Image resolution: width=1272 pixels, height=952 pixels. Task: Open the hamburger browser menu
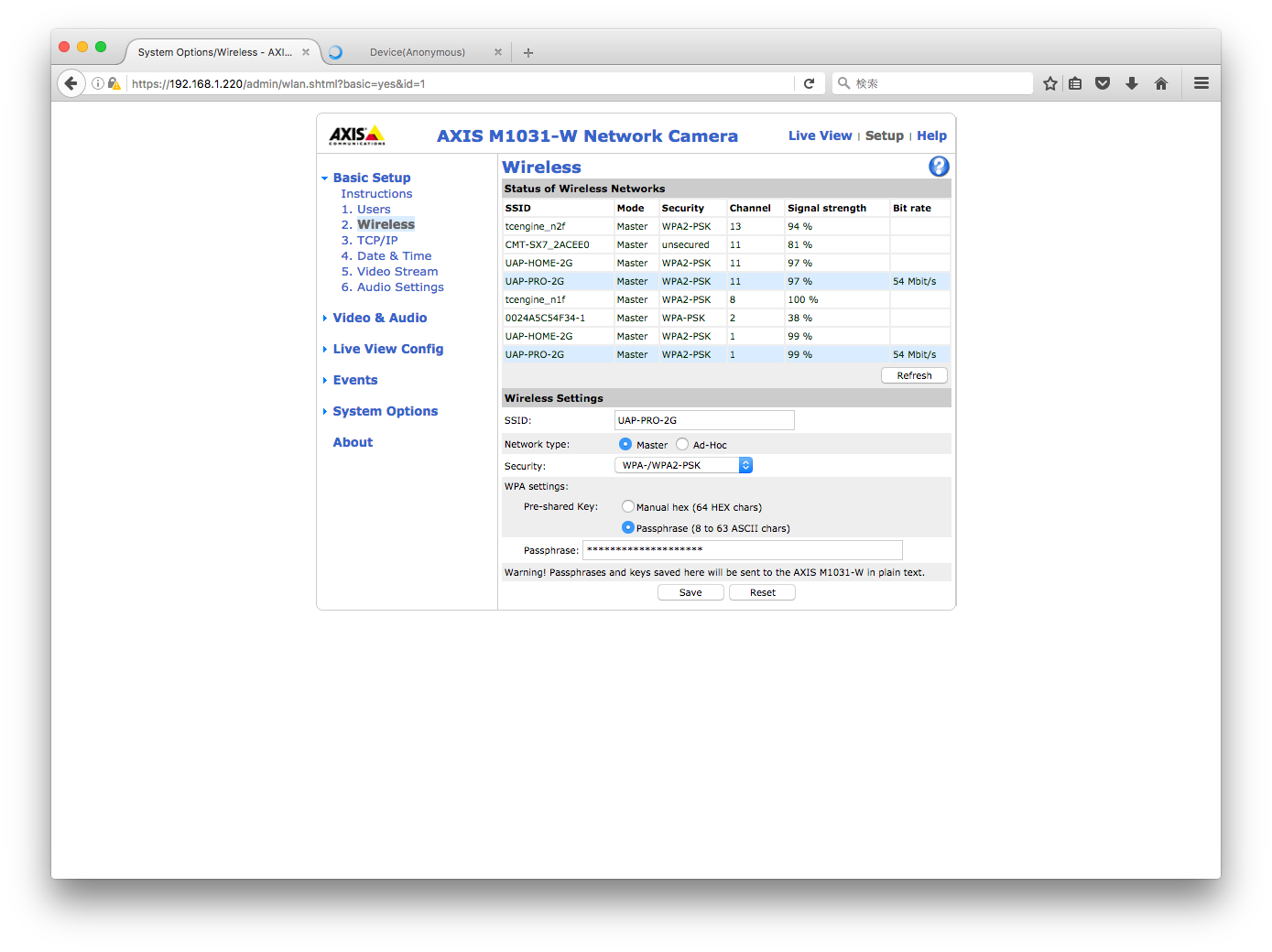1201,83
